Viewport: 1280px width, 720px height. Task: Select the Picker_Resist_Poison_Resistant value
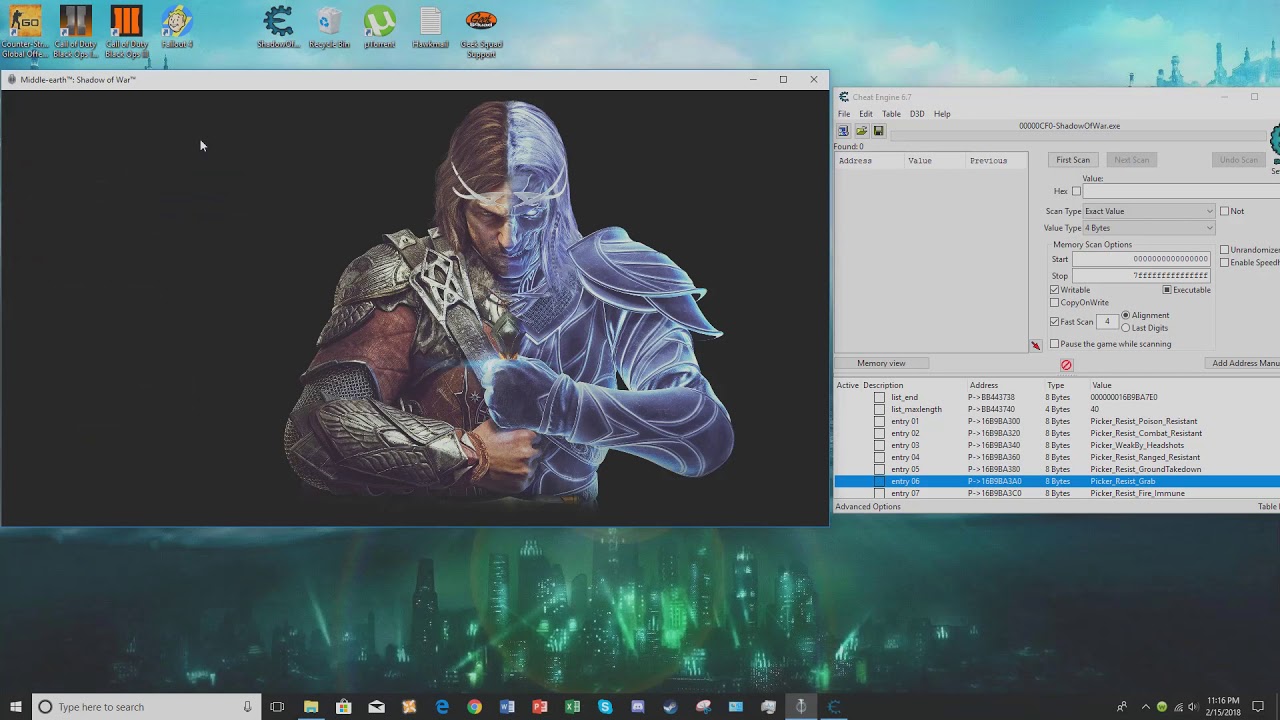pos(1143,421)
